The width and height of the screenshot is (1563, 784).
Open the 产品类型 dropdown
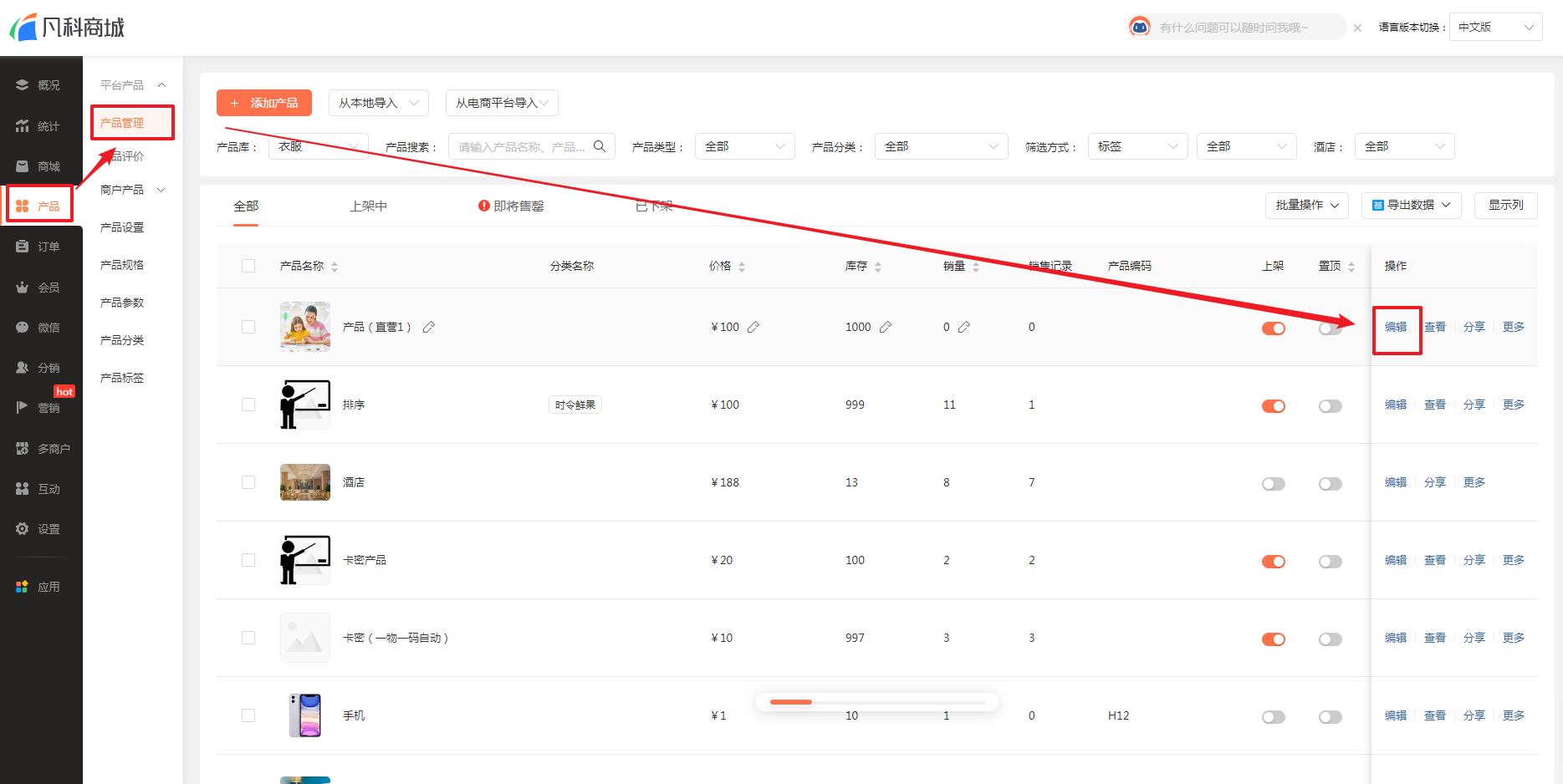point(745,146)
